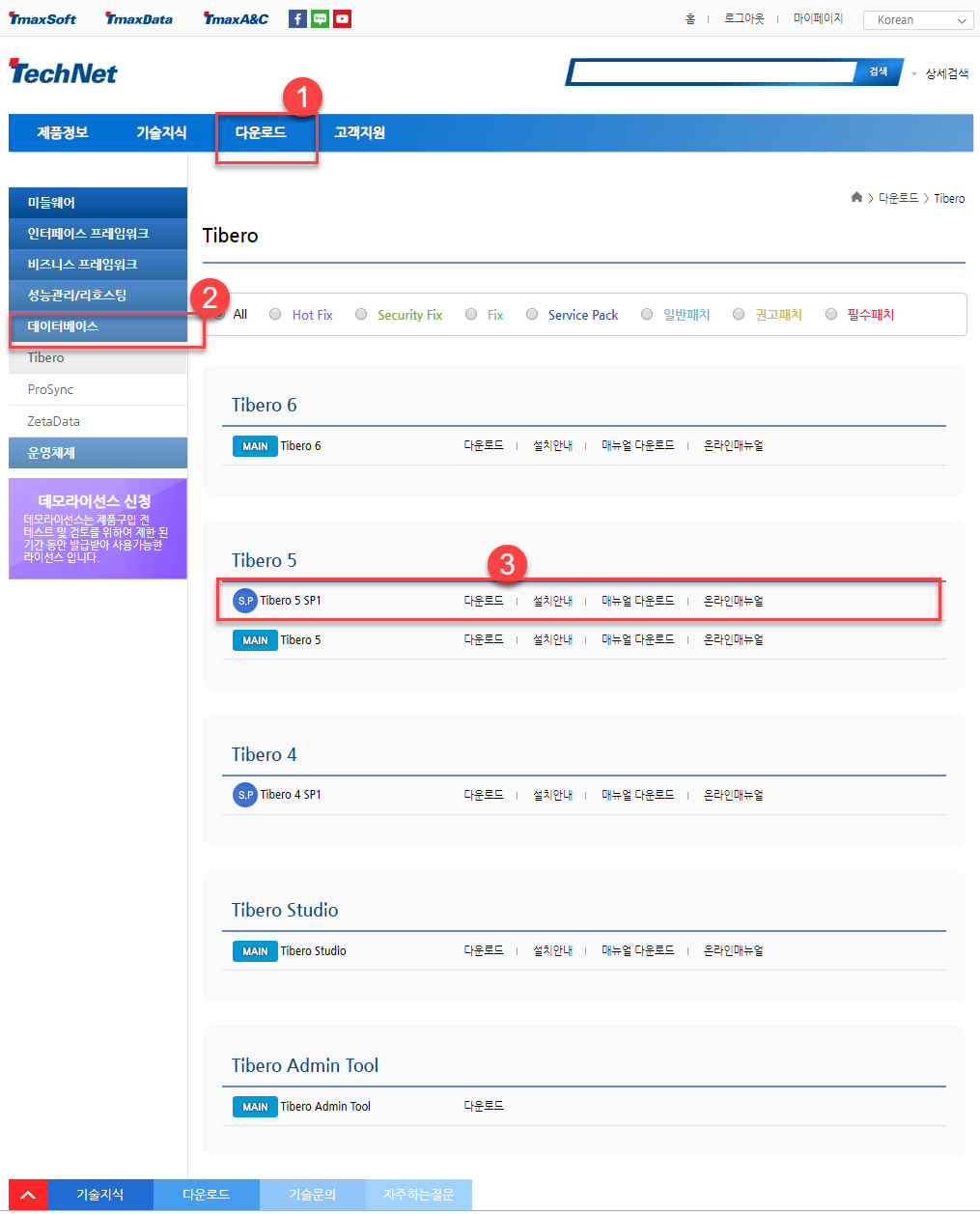The width and height of the screenshot is (980, 1214).
Task: Switch to bottom 기술문의 tab
Action: (x=313, y=1195)
